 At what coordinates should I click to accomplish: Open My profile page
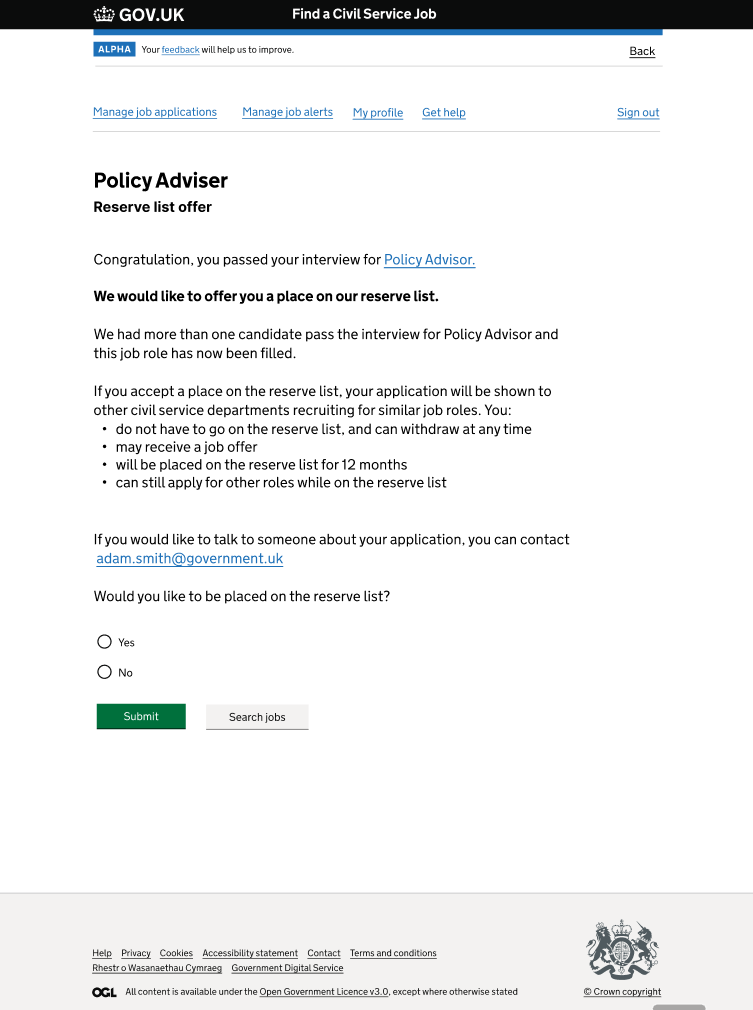(x=378, y=113)
